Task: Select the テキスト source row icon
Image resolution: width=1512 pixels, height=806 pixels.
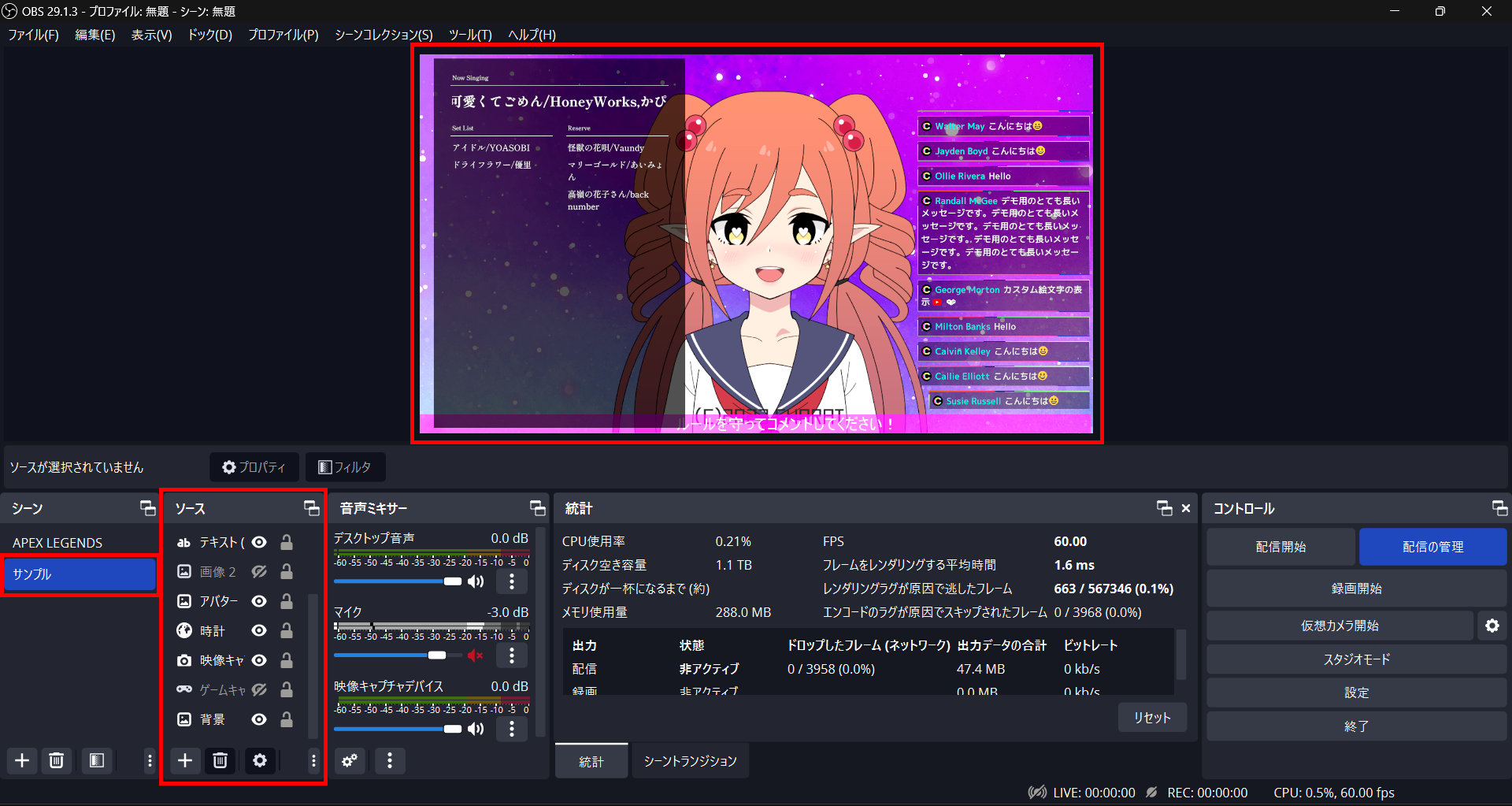Action: pos(183,542)
